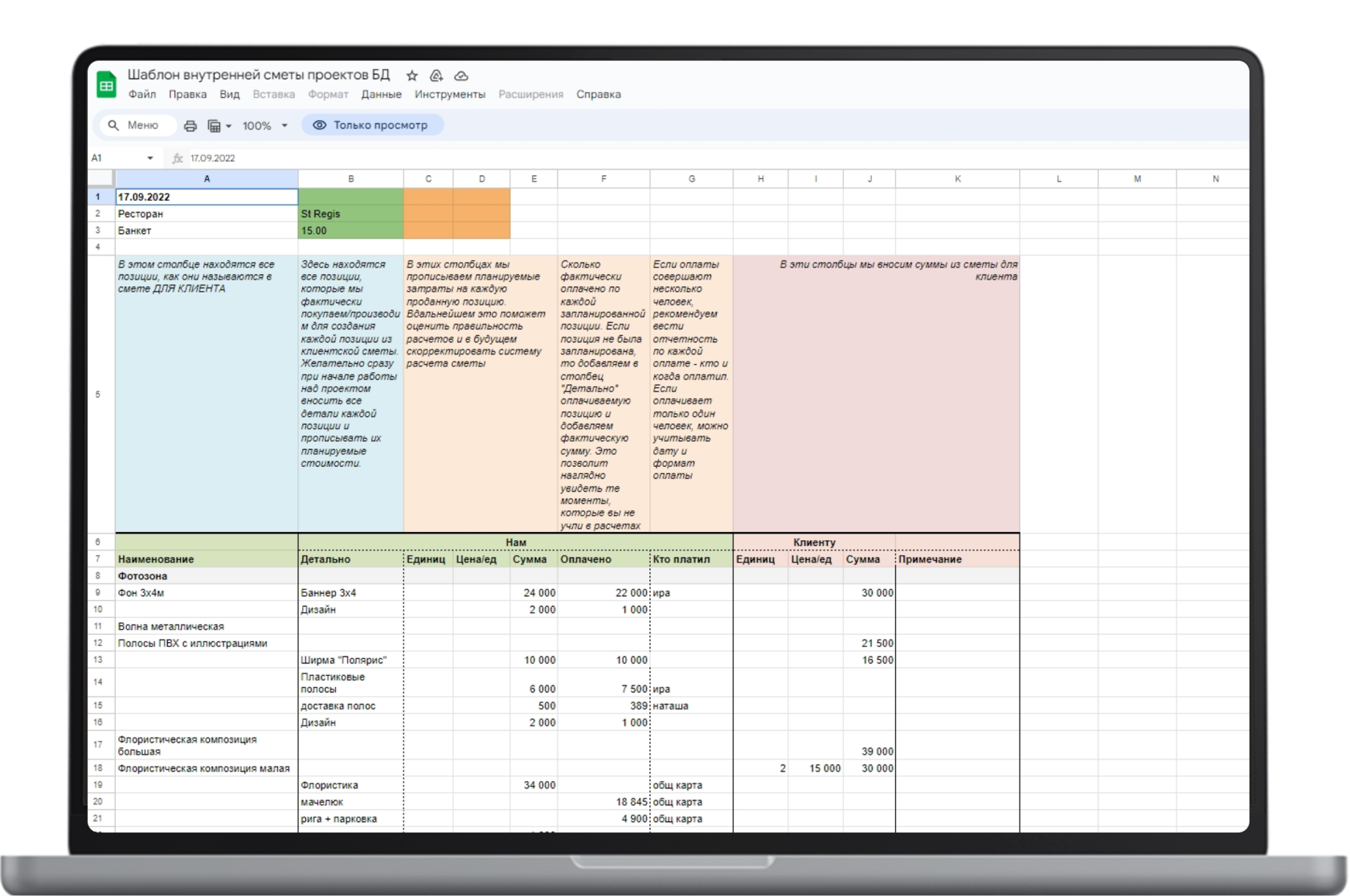
Task: Check the cloud save status icon
Action: pos(461,76)
